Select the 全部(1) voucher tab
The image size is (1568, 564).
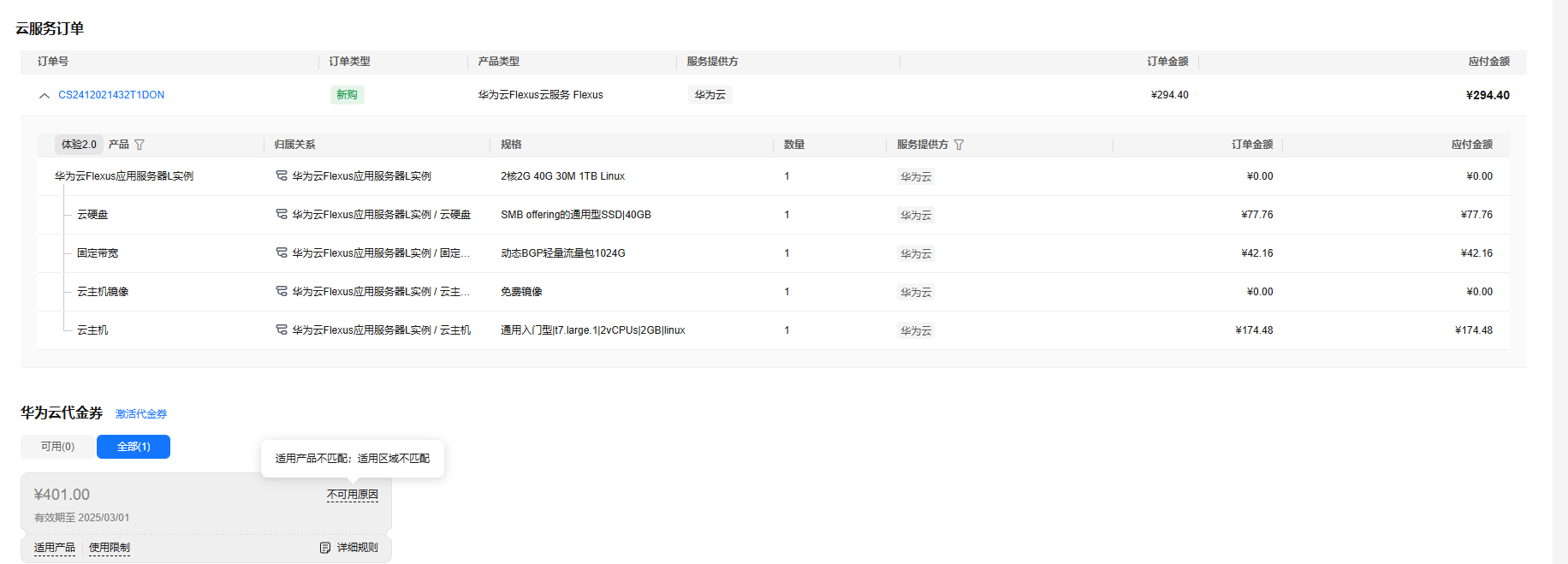pos(134,447)
